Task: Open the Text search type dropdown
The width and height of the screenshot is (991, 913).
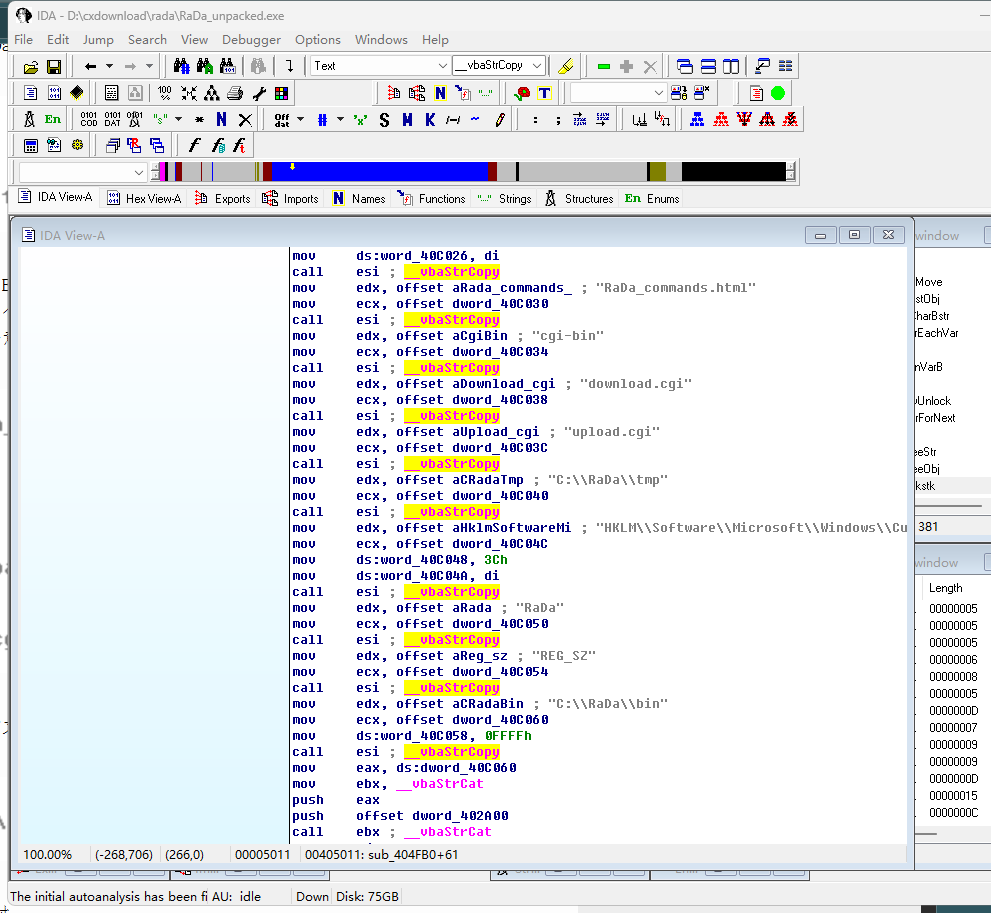Action: pyautogui.click(x=442, y=66)
